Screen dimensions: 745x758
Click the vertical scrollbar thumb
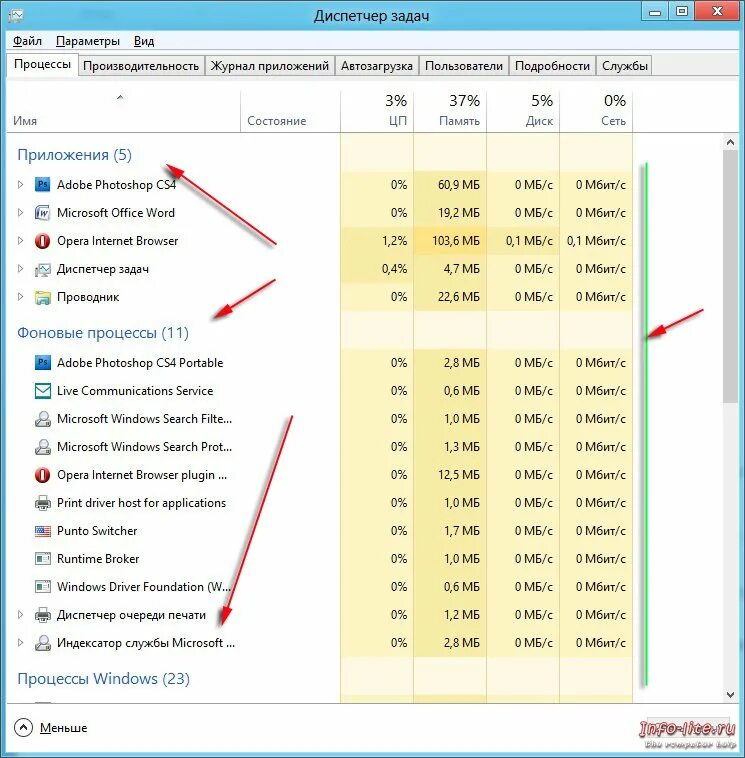[x=730, y=276]
